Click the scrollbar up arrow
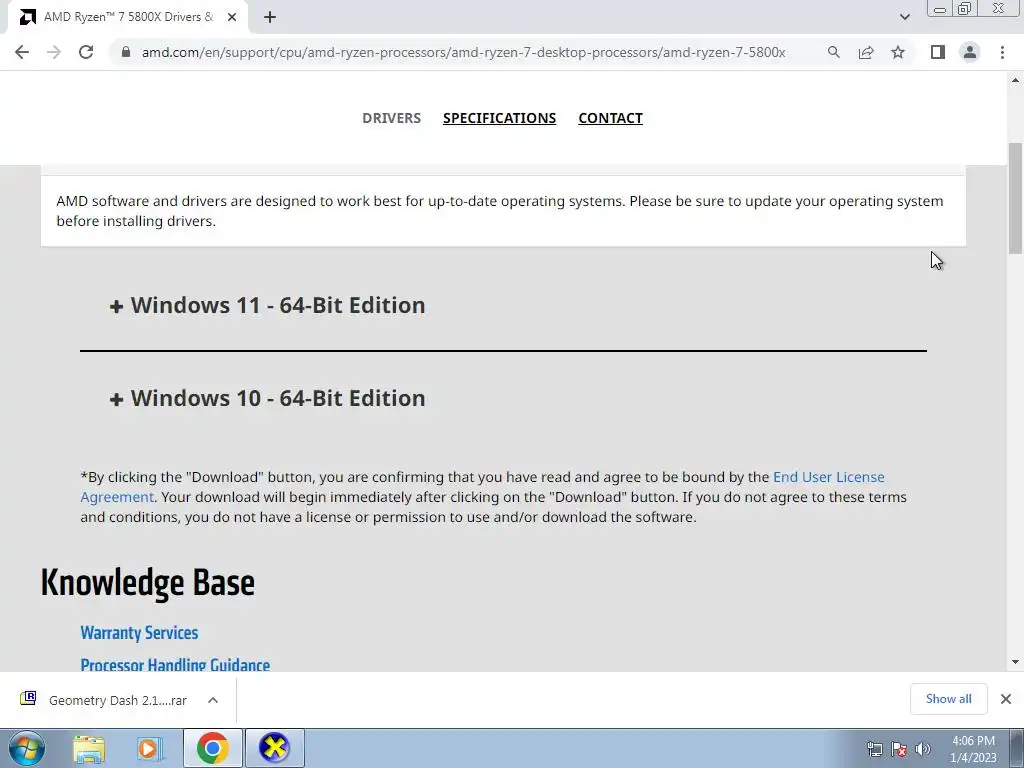Image resolution: width=1024 pixels, height=768 pixels. 1016,80
